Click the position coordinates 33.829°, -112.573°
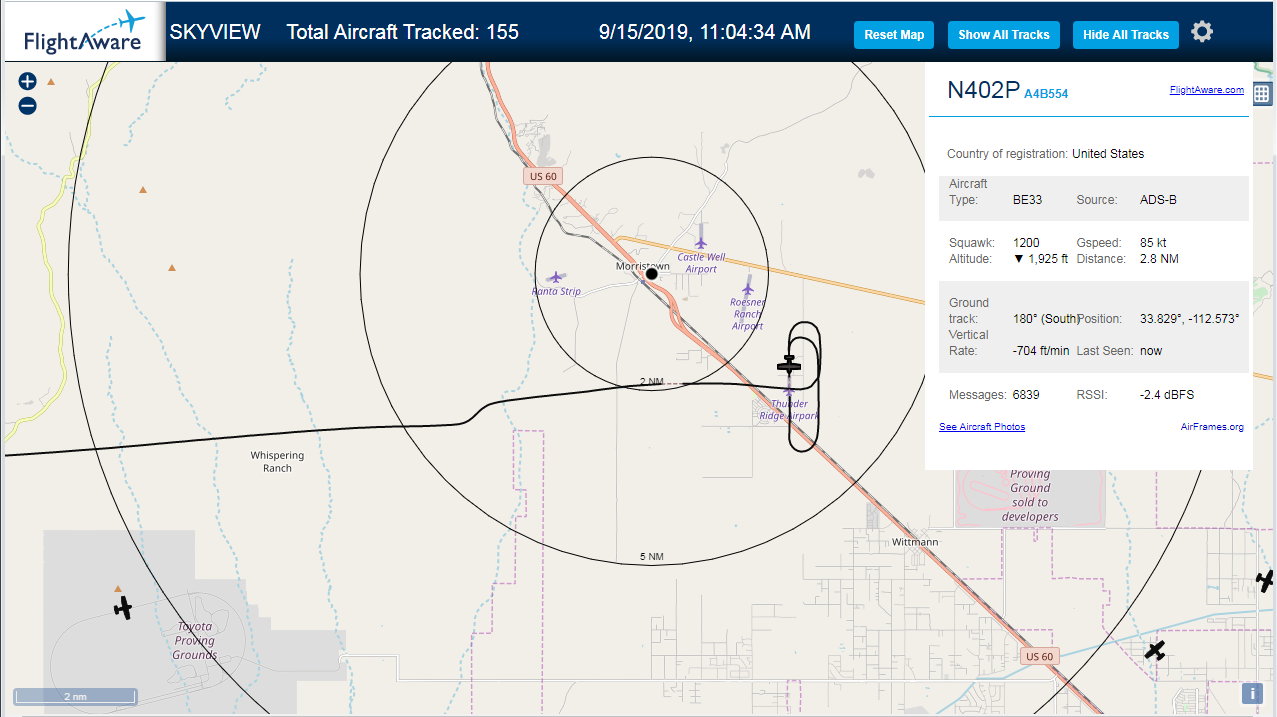 coord(1190,319)
